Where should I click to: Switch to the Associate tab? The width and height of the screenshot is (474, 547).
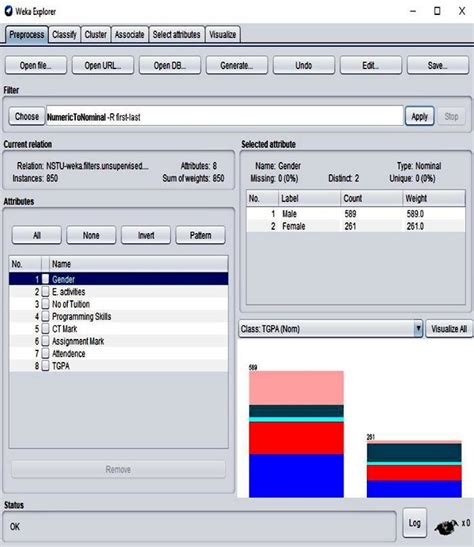tap(129, 35)
